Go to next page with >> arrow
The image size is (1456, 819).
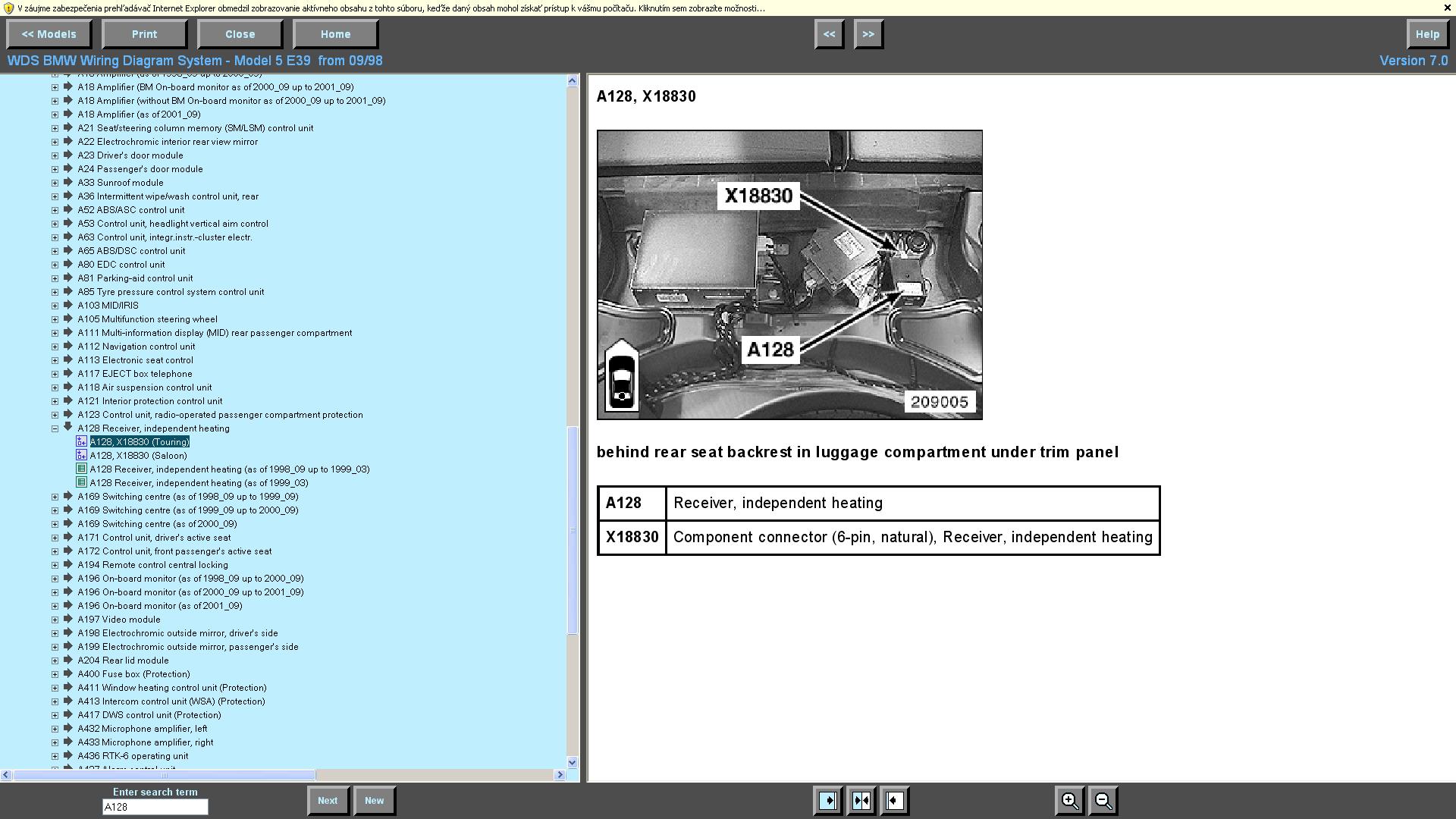pos(868,34)
